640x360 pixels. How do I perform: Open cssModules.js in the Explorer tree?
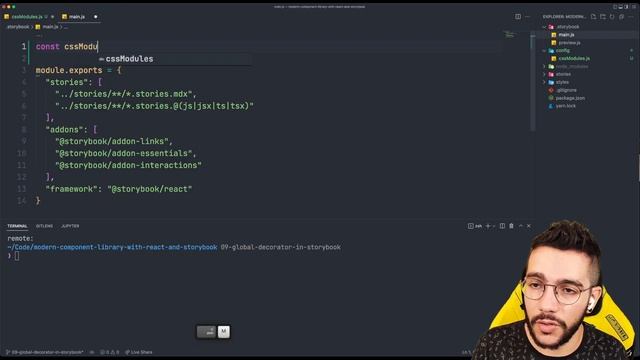(573, 58)
